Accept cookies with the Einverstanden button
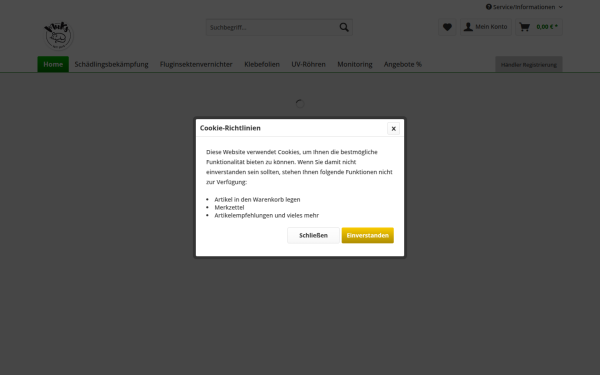This screenshot has width=600, height=375. click(x=368, y=235)
